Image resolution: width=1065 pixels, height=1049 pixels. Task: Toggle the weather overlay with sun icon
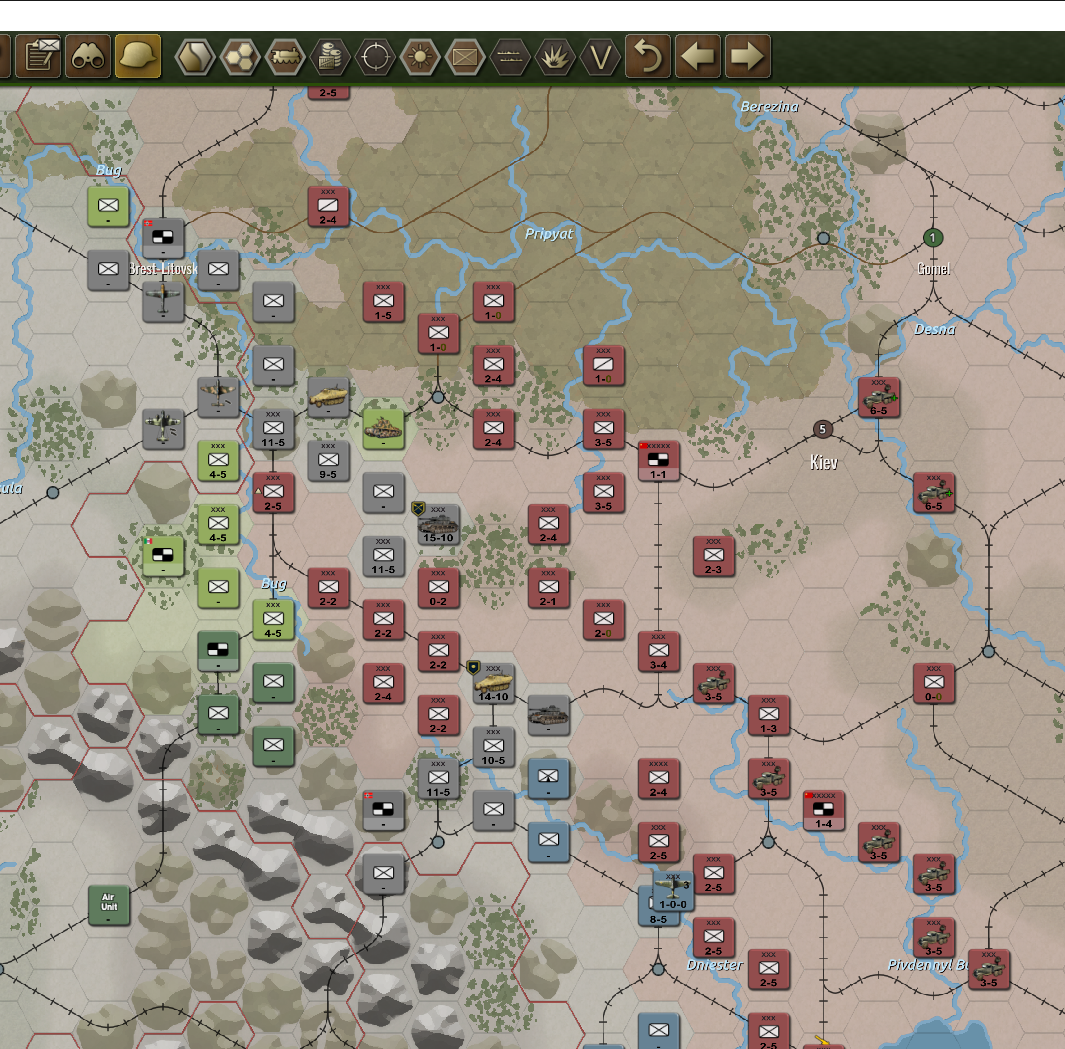(x=420, y=56)
